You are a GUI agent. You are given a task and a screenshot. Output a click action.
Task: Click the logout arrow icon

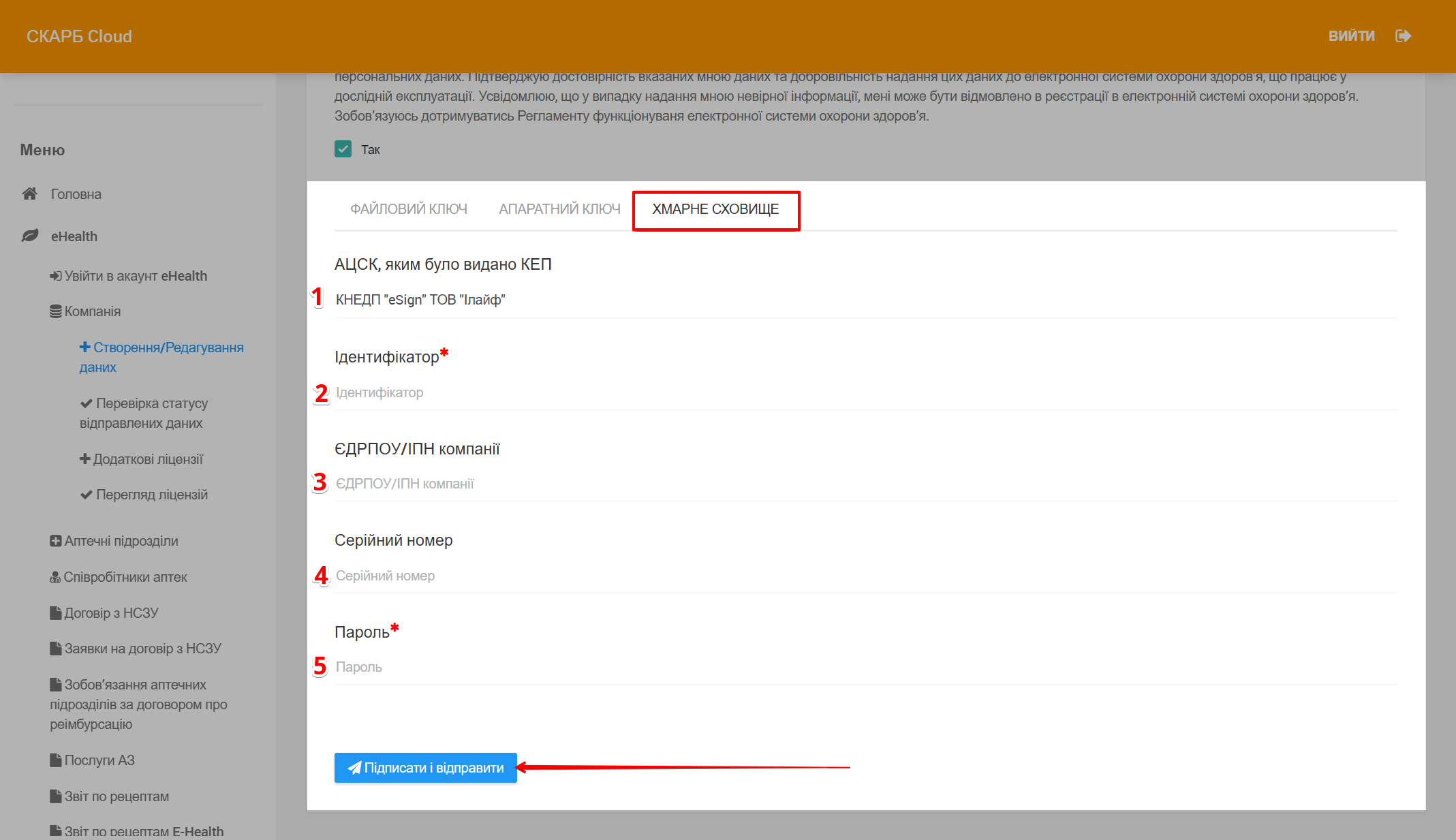pyautogui.click(x=1402, y=36)
